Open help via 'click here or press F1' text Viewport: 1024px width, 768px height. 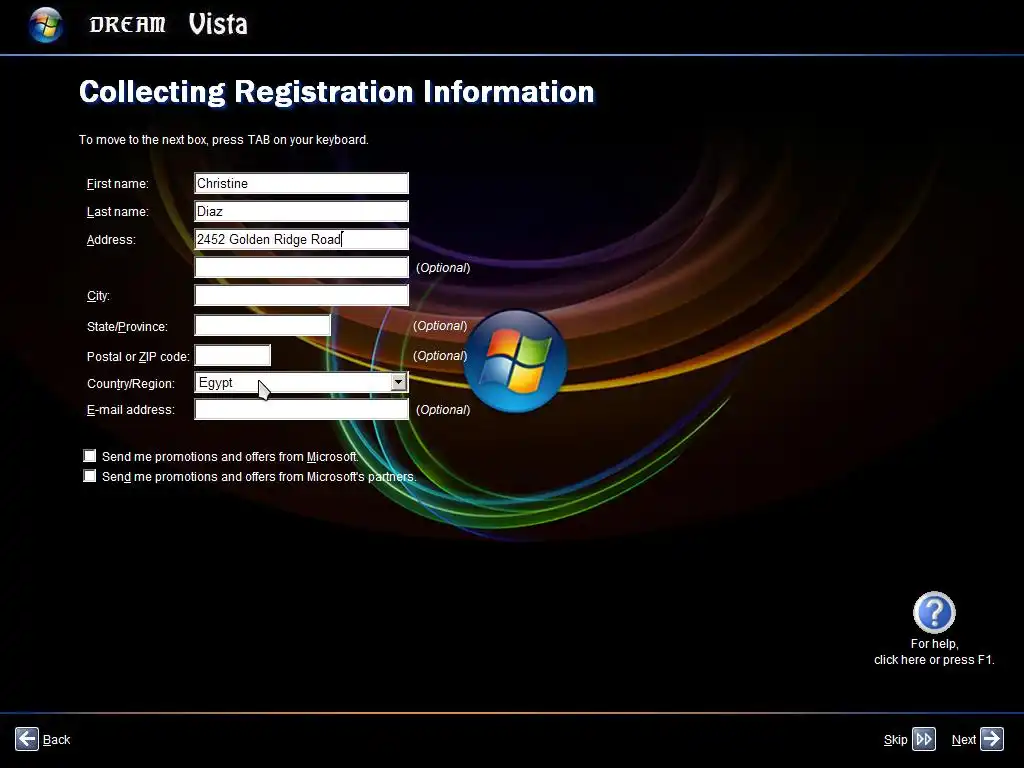934,660
